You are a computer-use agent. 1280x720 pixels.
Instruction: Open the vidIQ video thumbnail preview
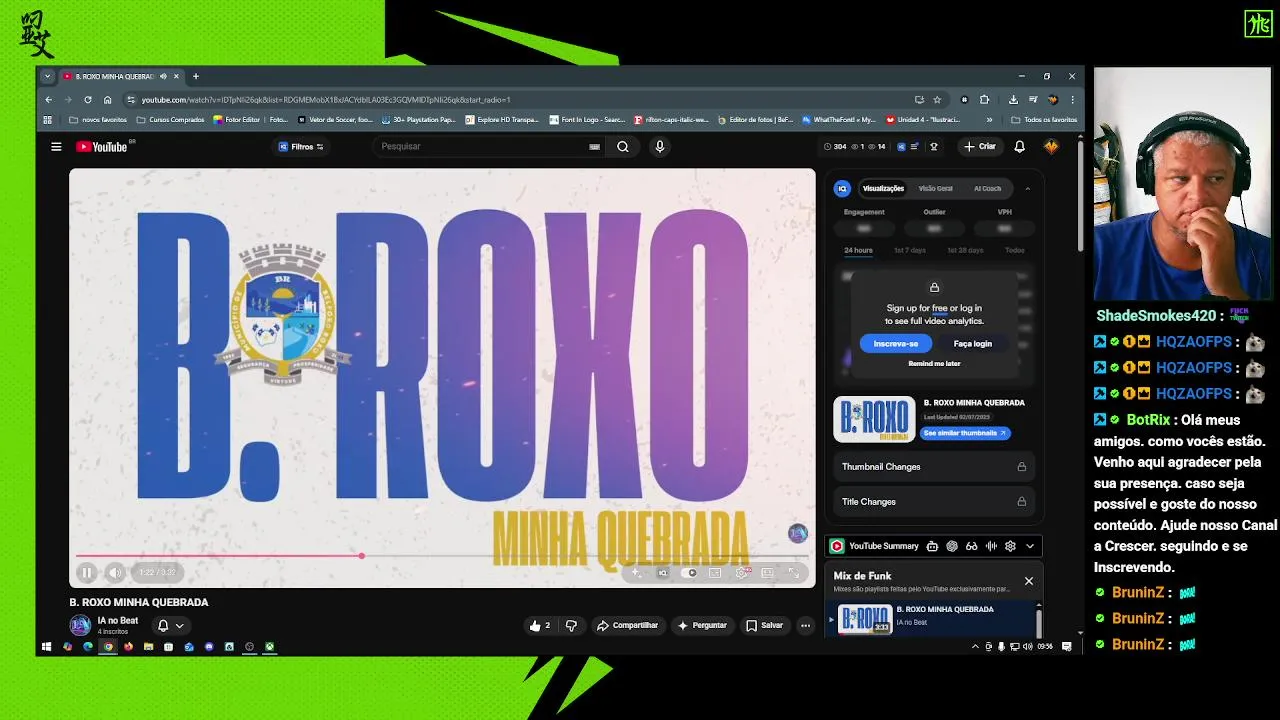click(874, 420)
